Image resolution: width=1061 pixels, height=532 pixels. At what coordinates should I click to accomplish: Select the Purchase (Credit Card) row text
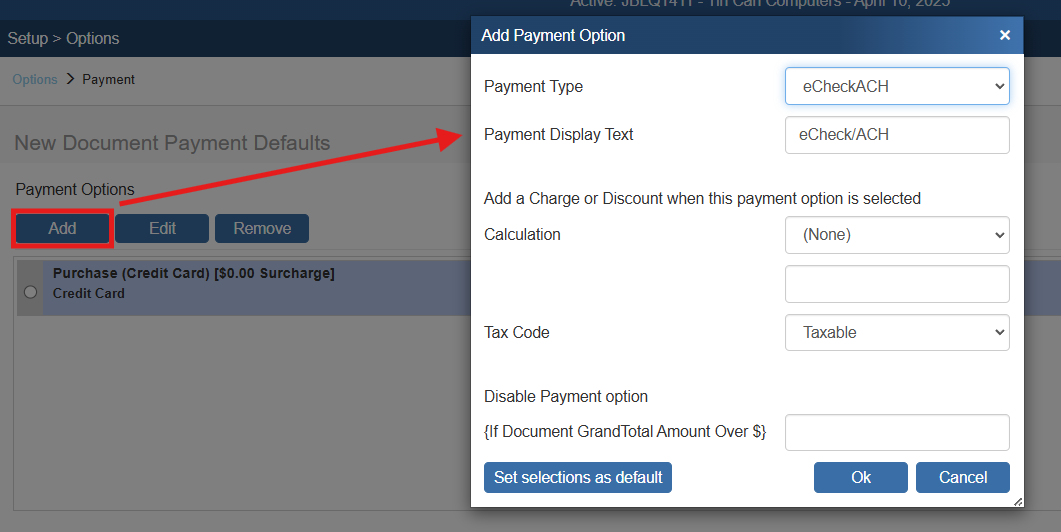193,274
